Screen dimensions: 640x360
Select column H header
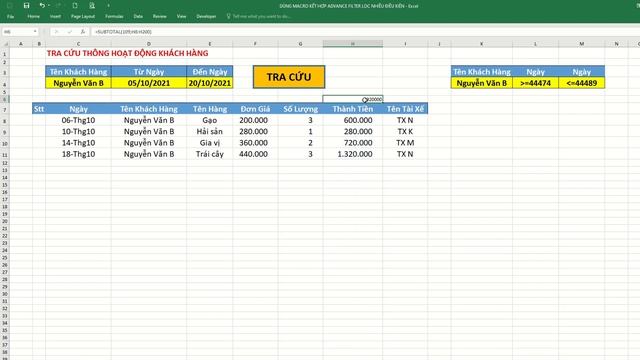click(353, 44)
